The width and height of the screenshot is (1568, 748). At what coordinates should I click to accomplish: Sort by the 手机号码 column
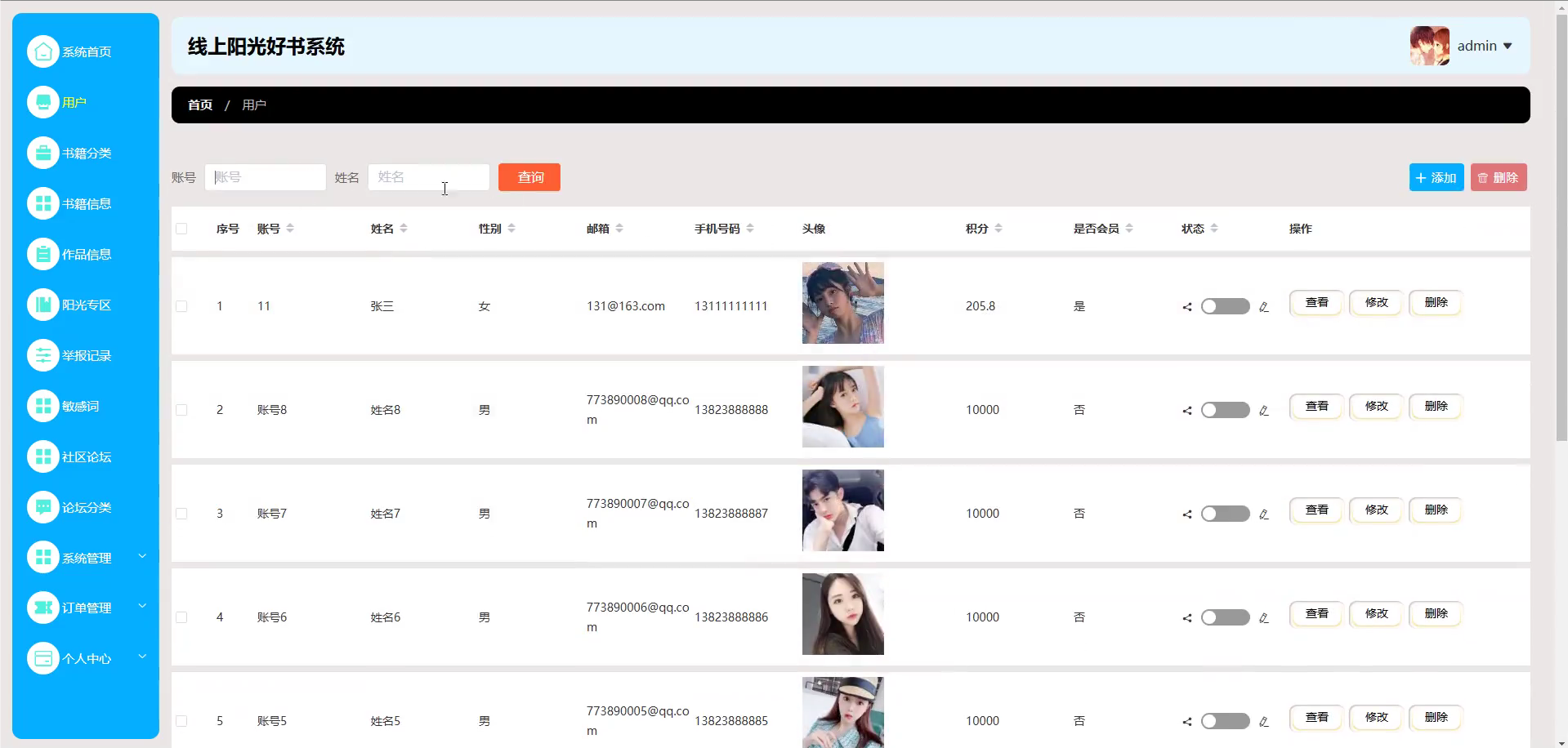click(750, 229)
